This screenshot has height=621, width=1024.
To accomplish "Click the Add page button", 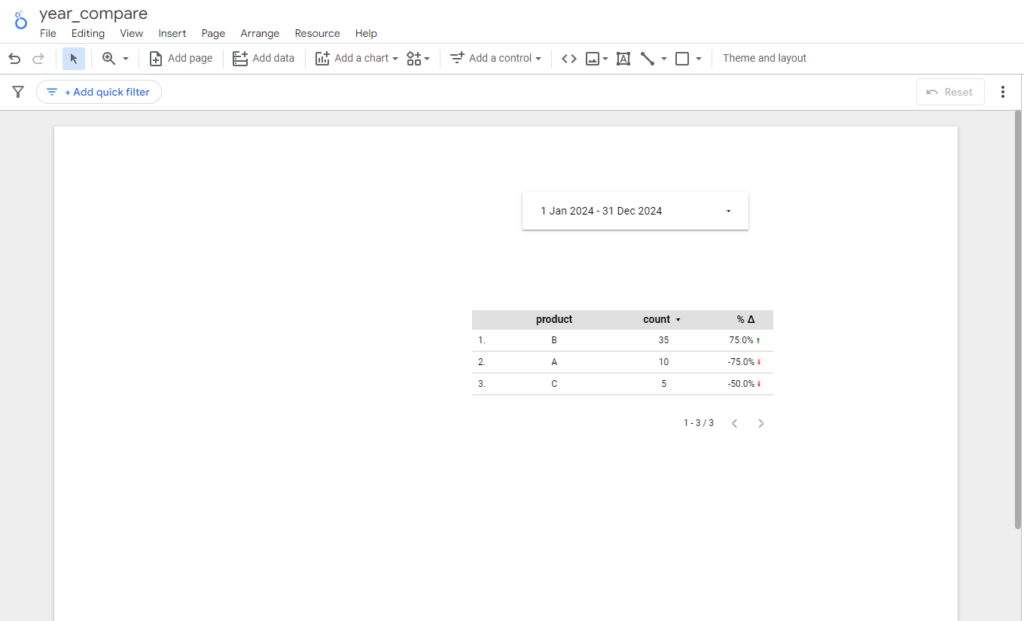I will [x=181, y=59].
